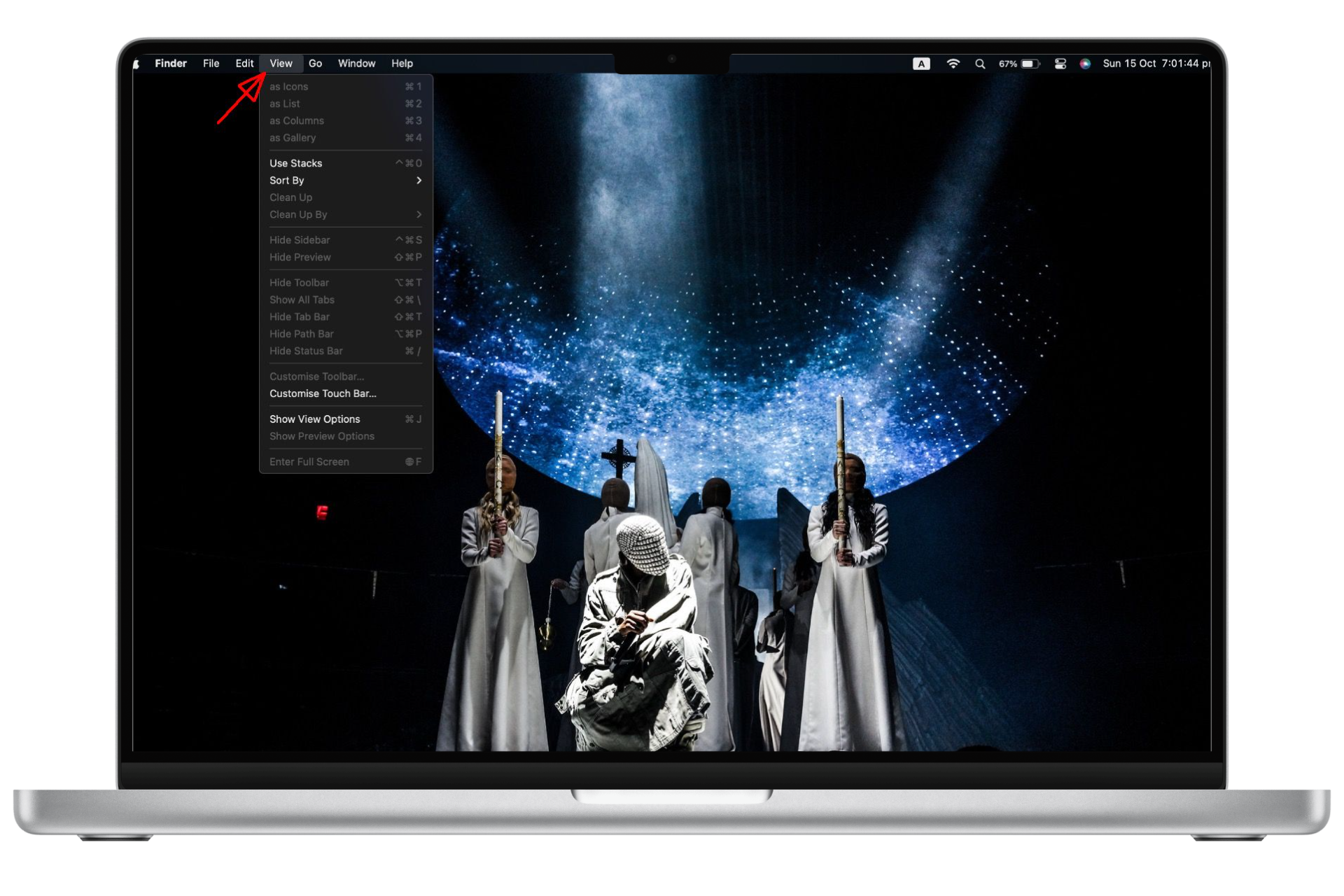Open Control Centre icon
Screen dimensions: 1344x896
pos(1060,64)
